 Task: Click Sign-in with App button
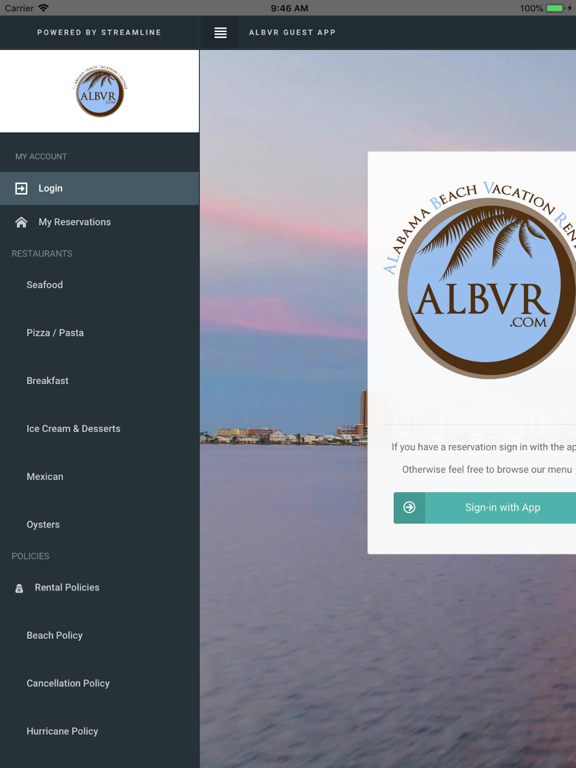click(x=485, y=507)
